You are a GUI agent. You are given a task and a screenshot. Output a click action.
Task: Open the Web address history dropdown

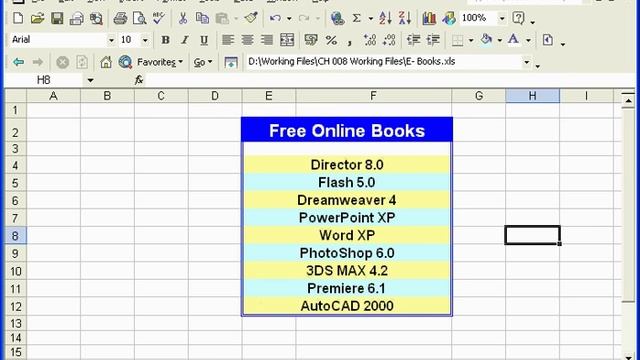(527, 62)
